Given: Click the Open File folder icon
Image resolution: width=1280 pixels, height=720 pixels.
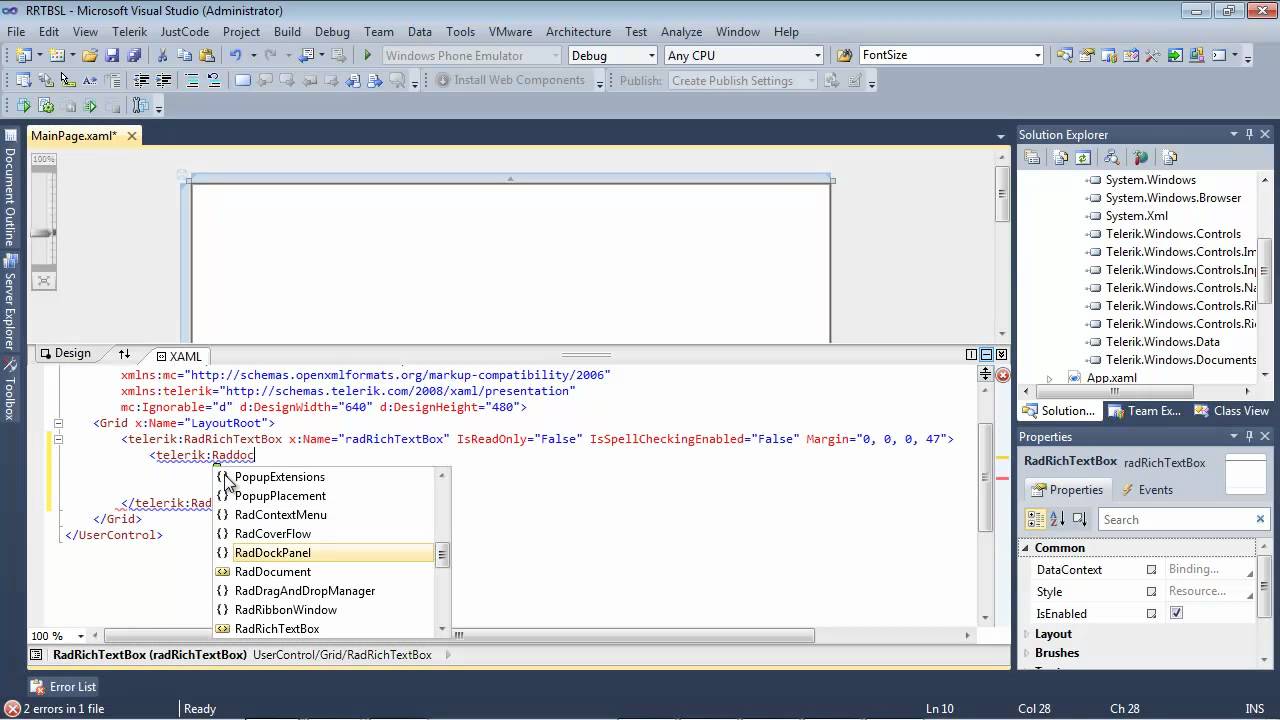Looking at the screenshot, I should click(90, 56).
